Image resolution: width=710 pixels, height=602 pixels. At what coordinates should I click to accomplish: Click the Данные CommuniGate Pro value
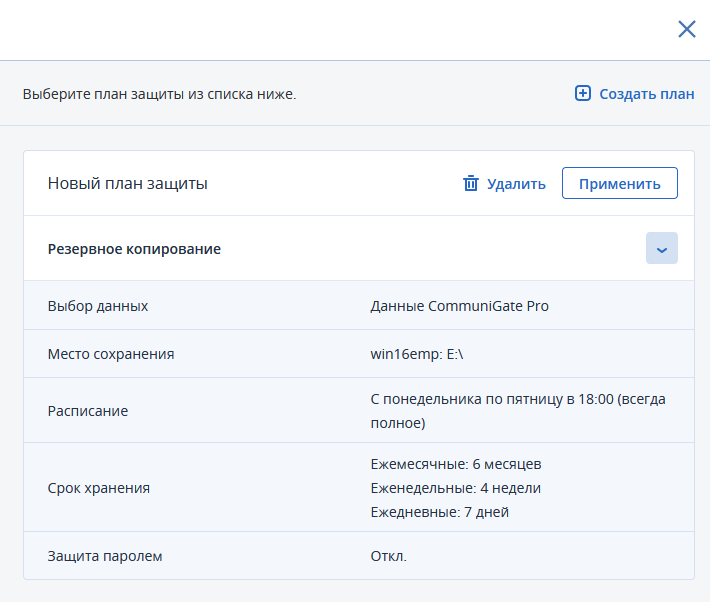tap(459, 306)
